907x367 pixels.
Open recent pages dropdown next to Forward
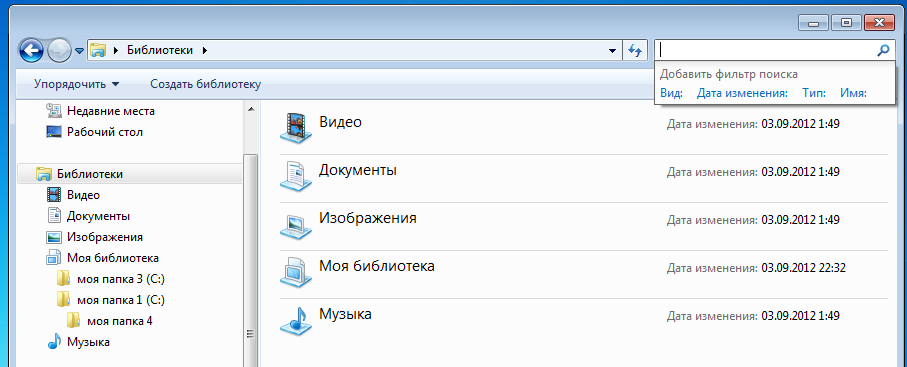pos(80,52)
